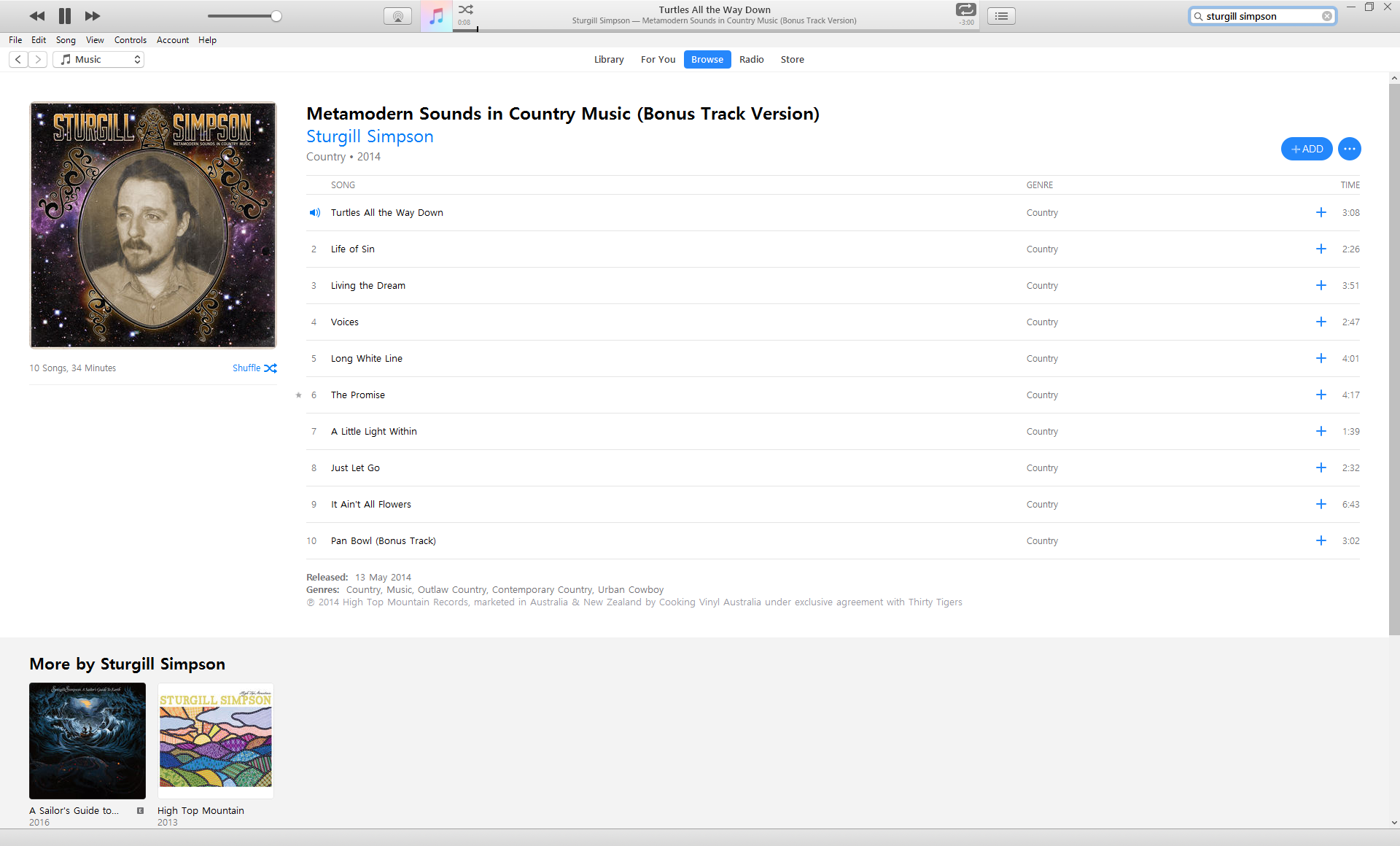Image resolution: width=1400 pixels, height=846 pixels.
Task: Switch to the Store tab
Action: (793, 60)
